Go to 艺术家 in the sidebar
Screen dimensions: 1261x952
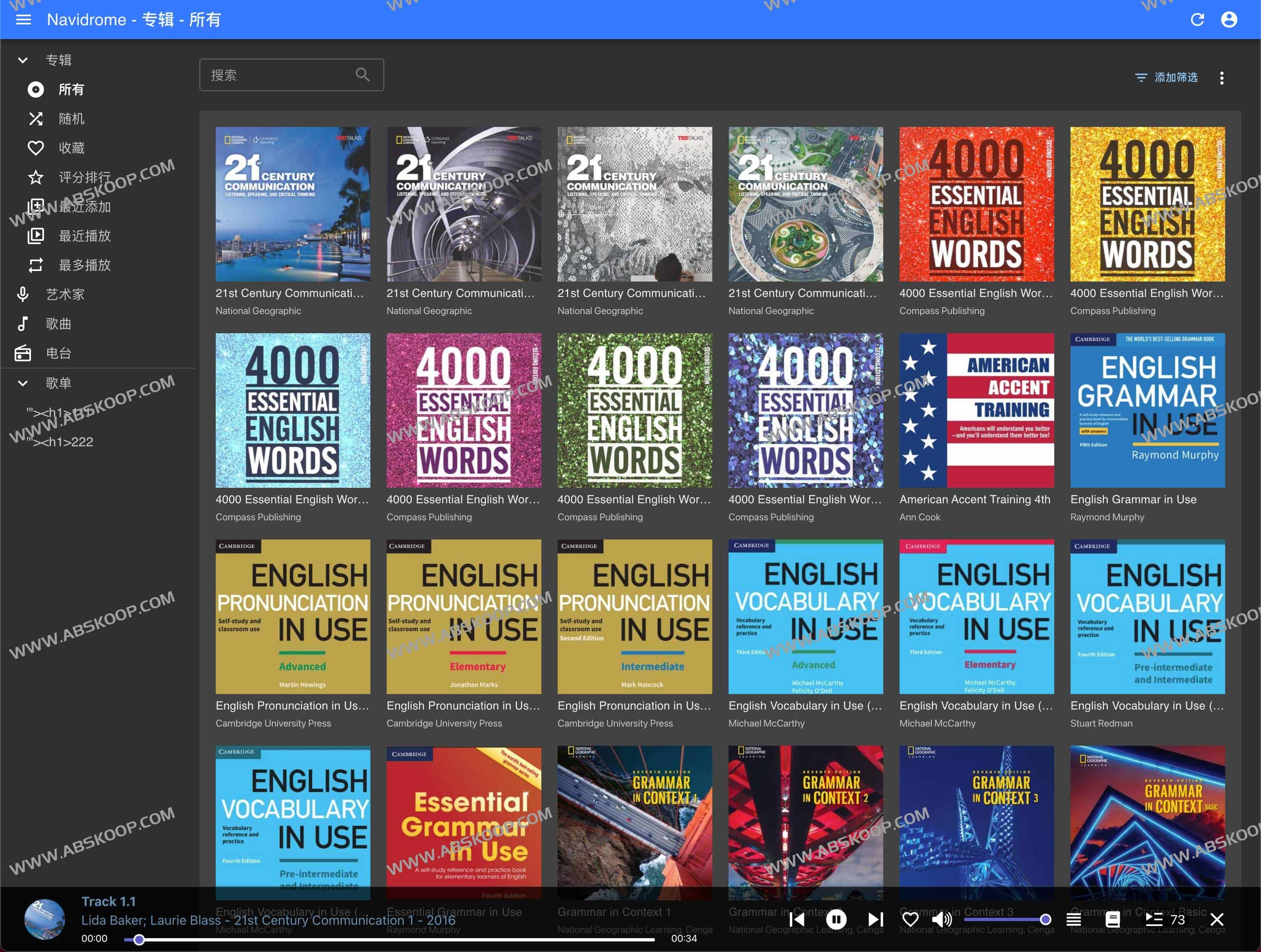click(x=65, y=295)
